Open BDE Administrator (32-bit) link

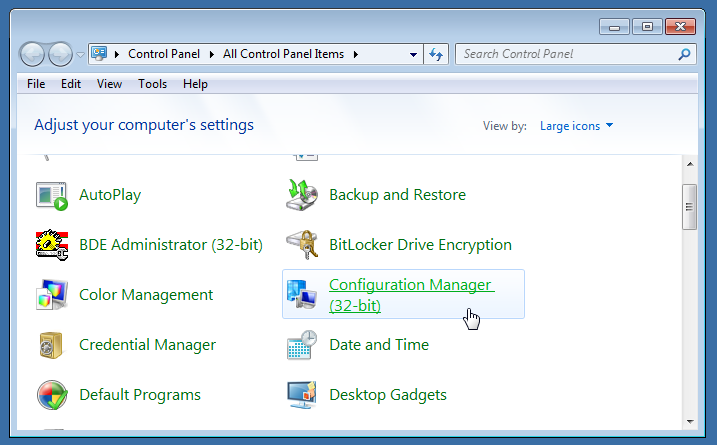coord(171,245)
